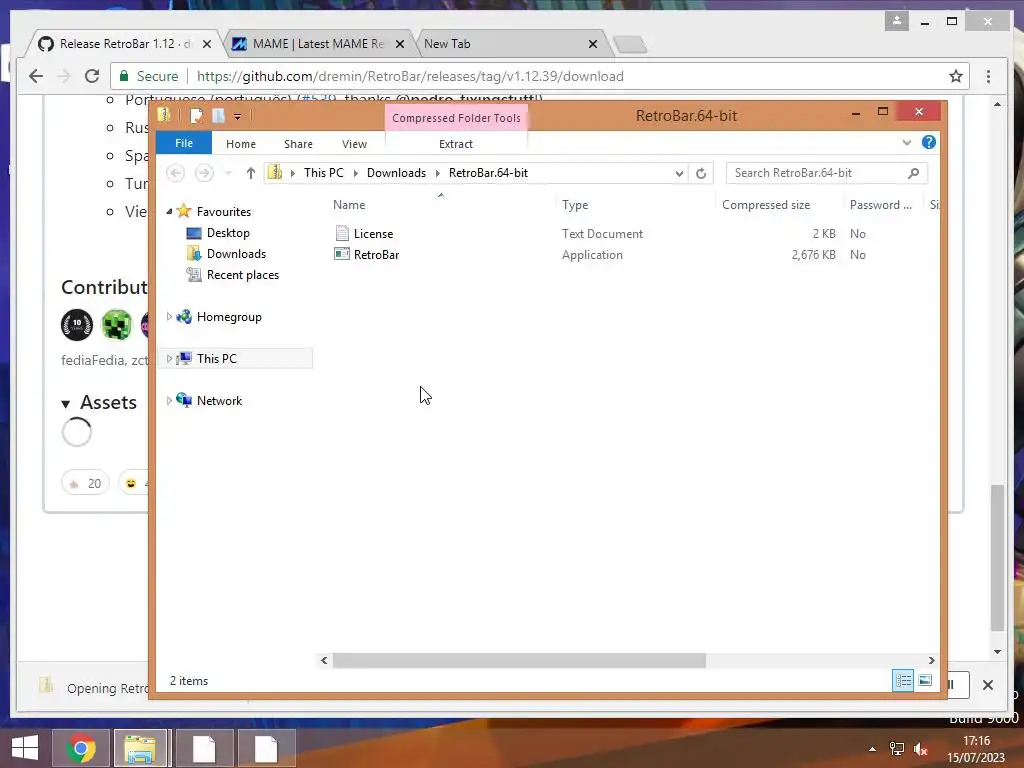Open the Share ribbon tab
Image resolution: width=1024 pixels, height=768 pixels.
click(298, 144)
